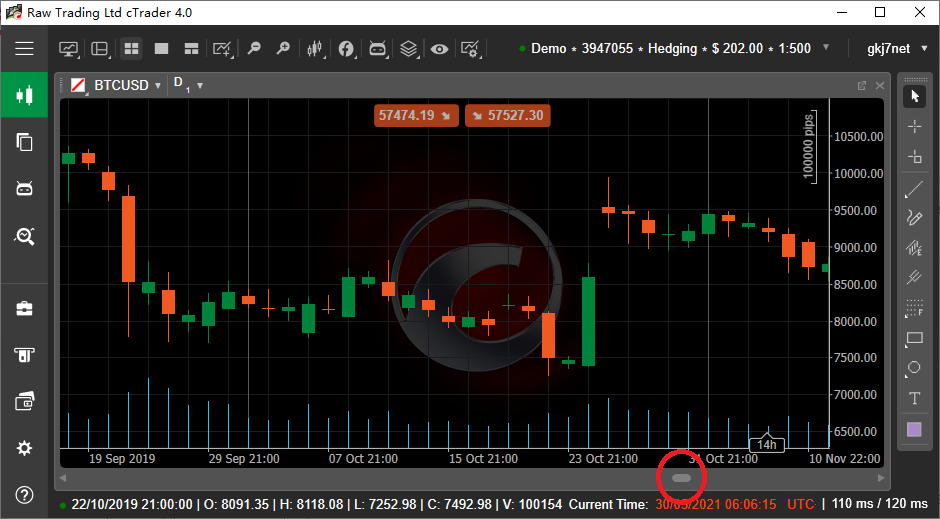Open the new chart toolbar icon

(69, 49)
